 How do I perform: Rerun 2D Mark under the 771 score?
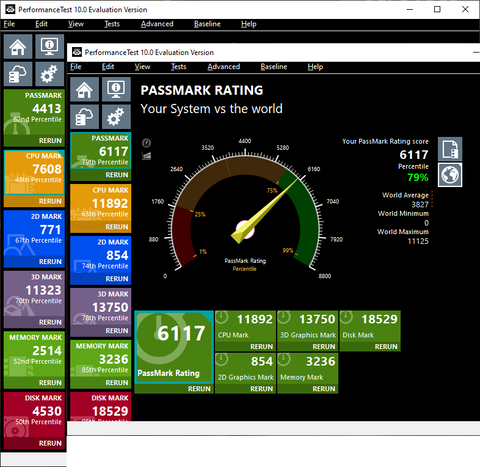[50, 262]
